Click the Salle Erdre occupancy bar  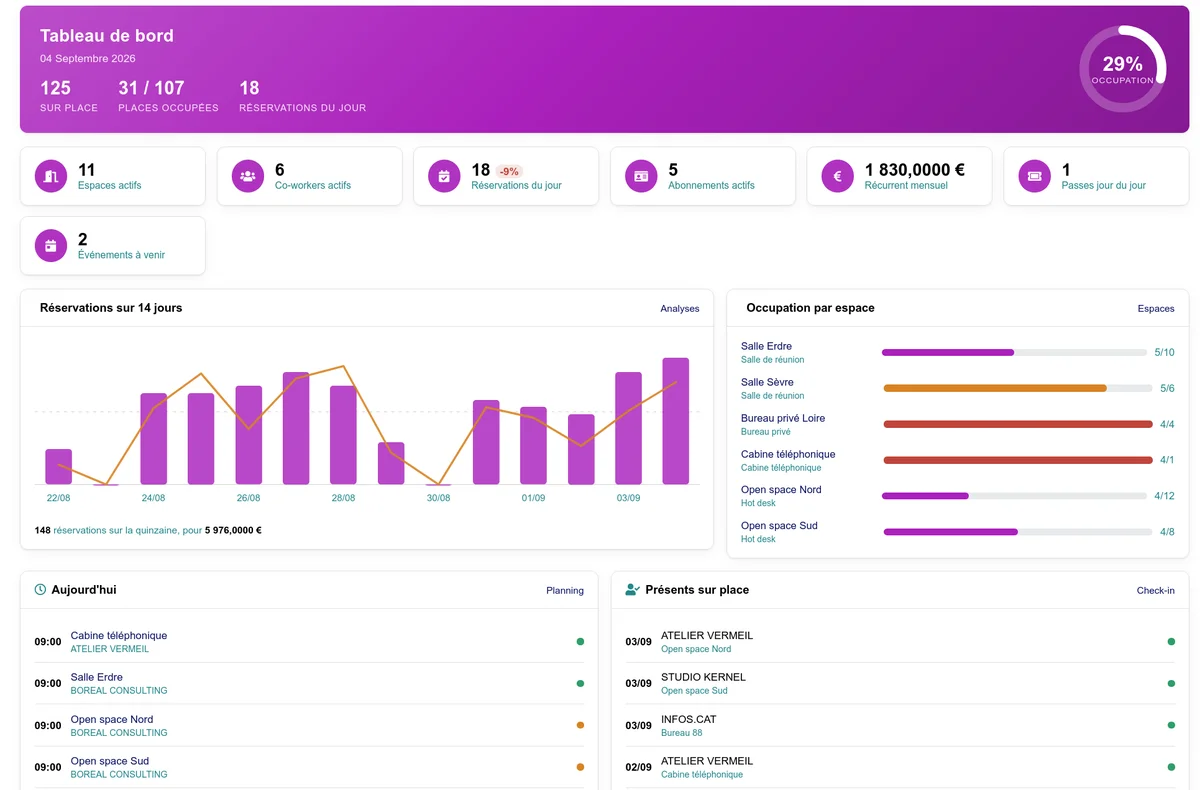point(1014,352)
